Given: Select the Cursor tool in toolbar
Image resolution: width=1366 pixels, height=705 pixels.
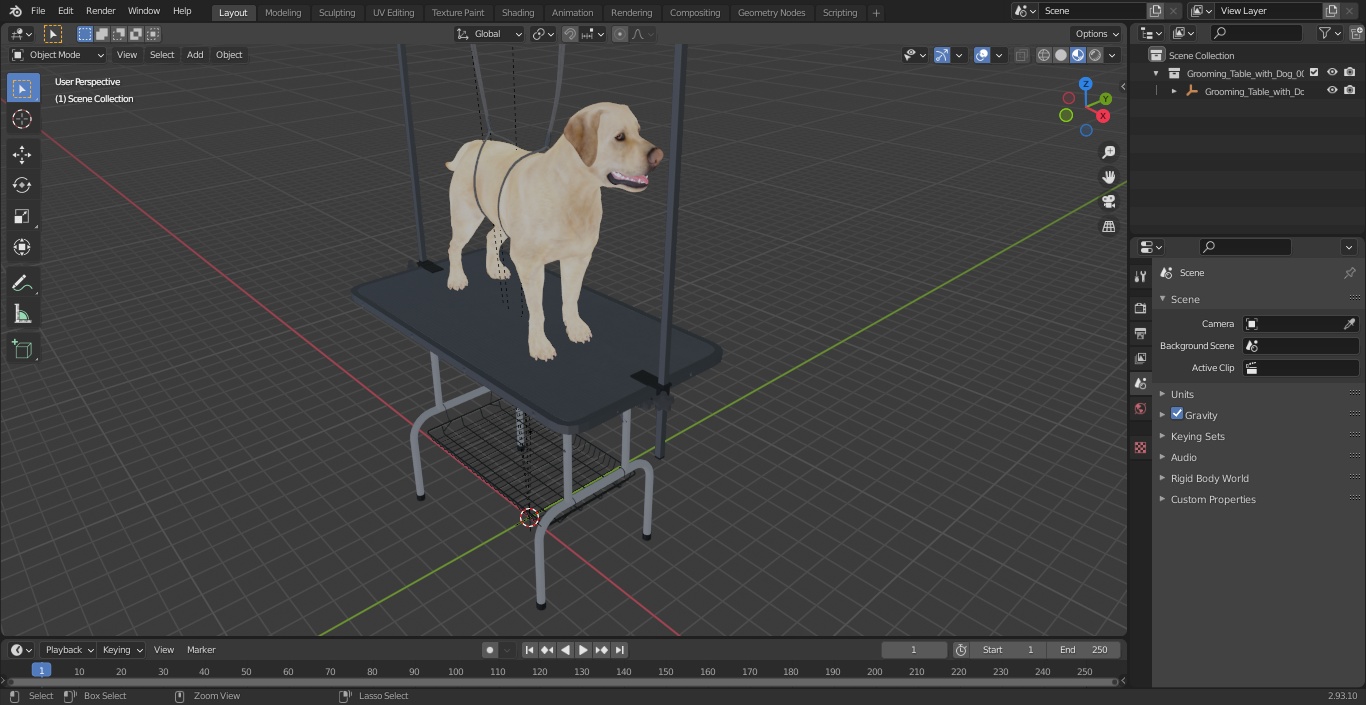Looking at the screenshot, I should click(x=22, y=119).
